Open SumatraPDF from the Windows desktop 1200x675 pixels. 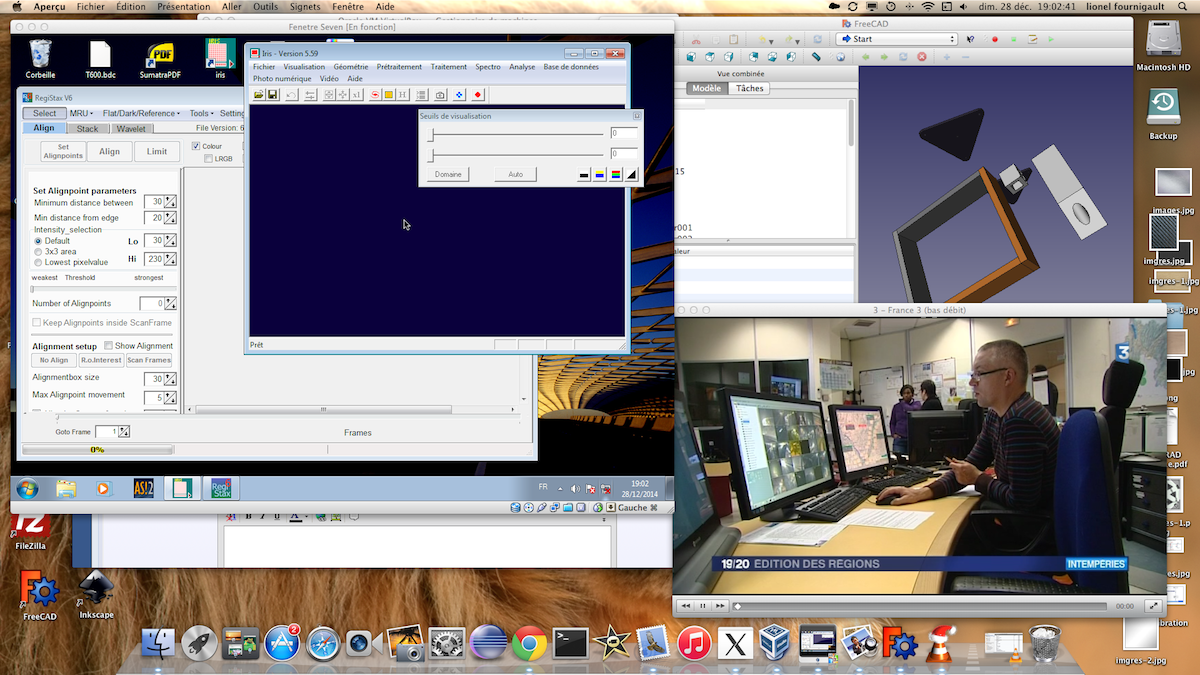tap(159, 60)
